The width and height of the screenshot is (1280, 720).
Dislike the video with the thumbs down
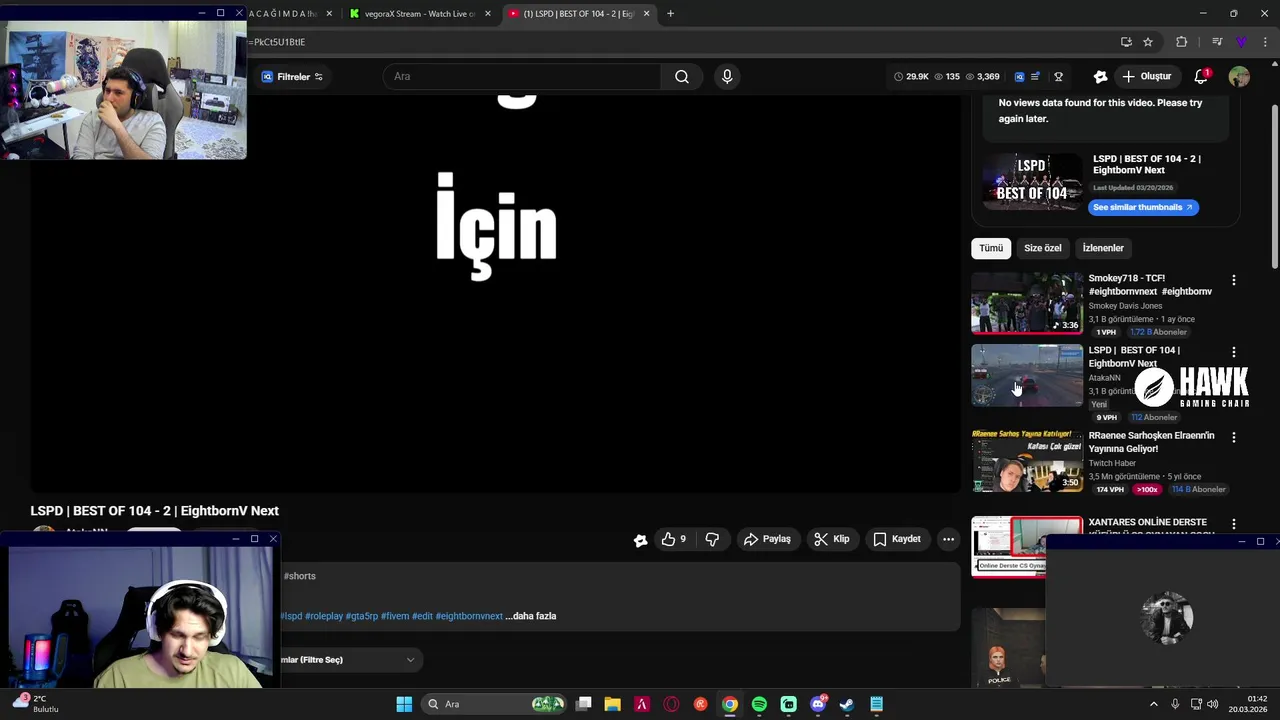(x=712, y=539)
